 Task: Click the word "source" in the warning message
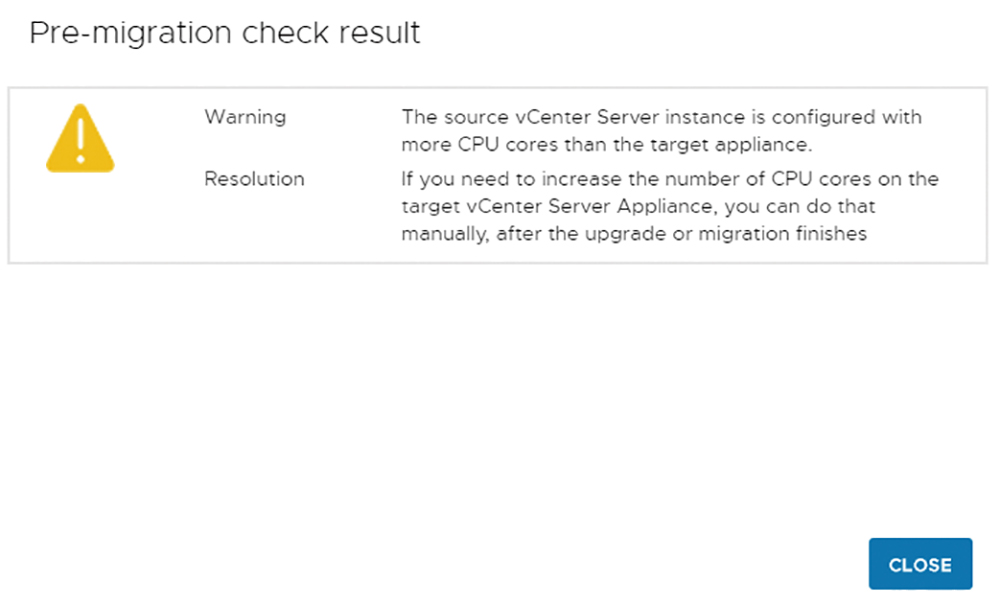pyautogui.click(x=476, y=118)
